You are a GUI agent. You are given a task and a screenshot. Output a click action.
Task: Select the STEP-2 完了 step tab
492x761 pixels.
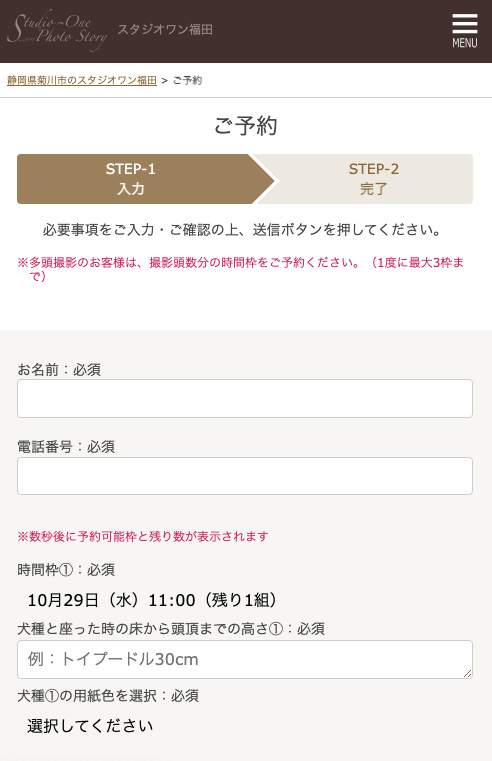374,179
